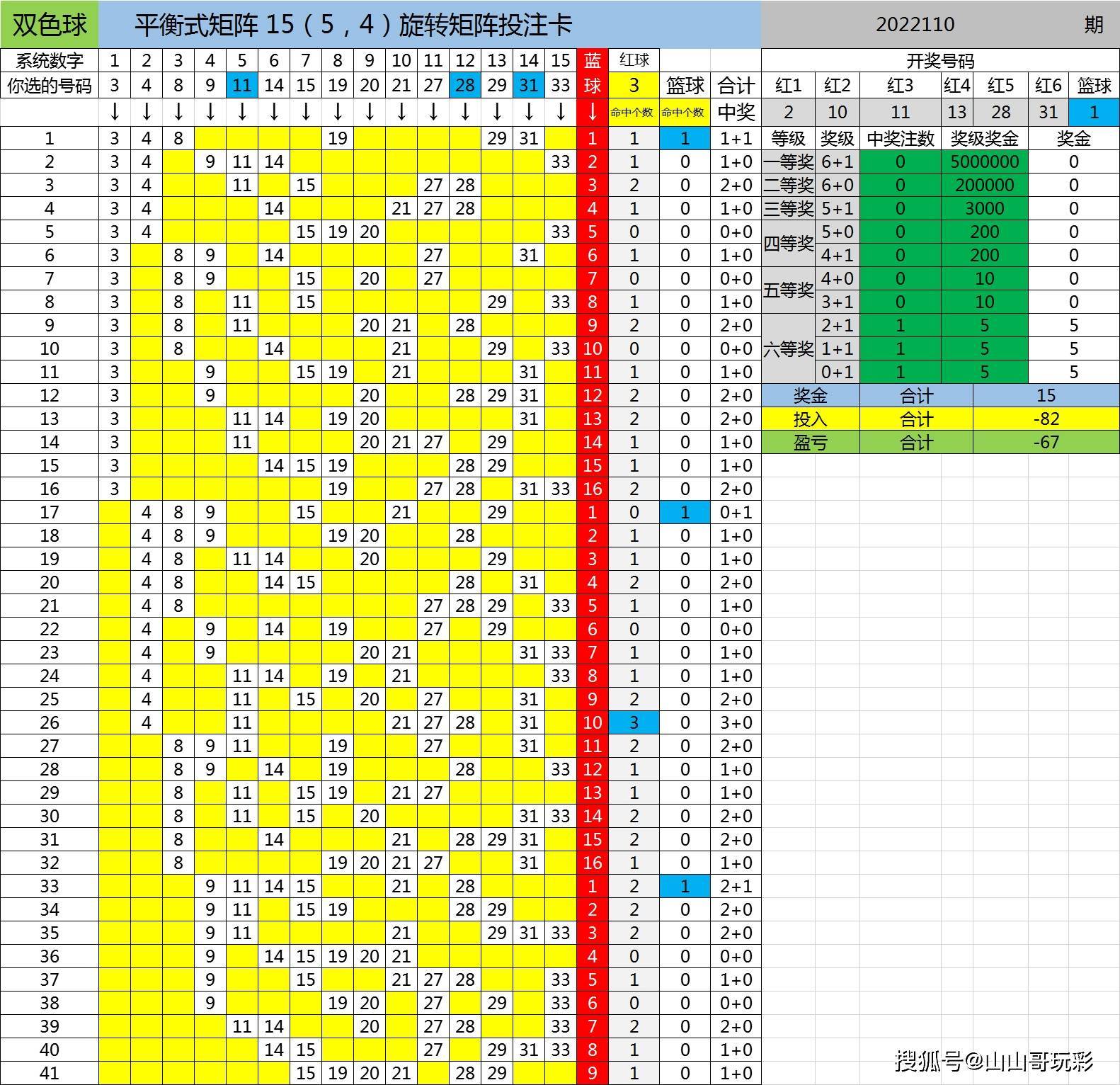Click the 合计 header next to 篮球
The width and height of the screenshot is (1120, 1085).
pyautogui.click(x=736, y=86)
